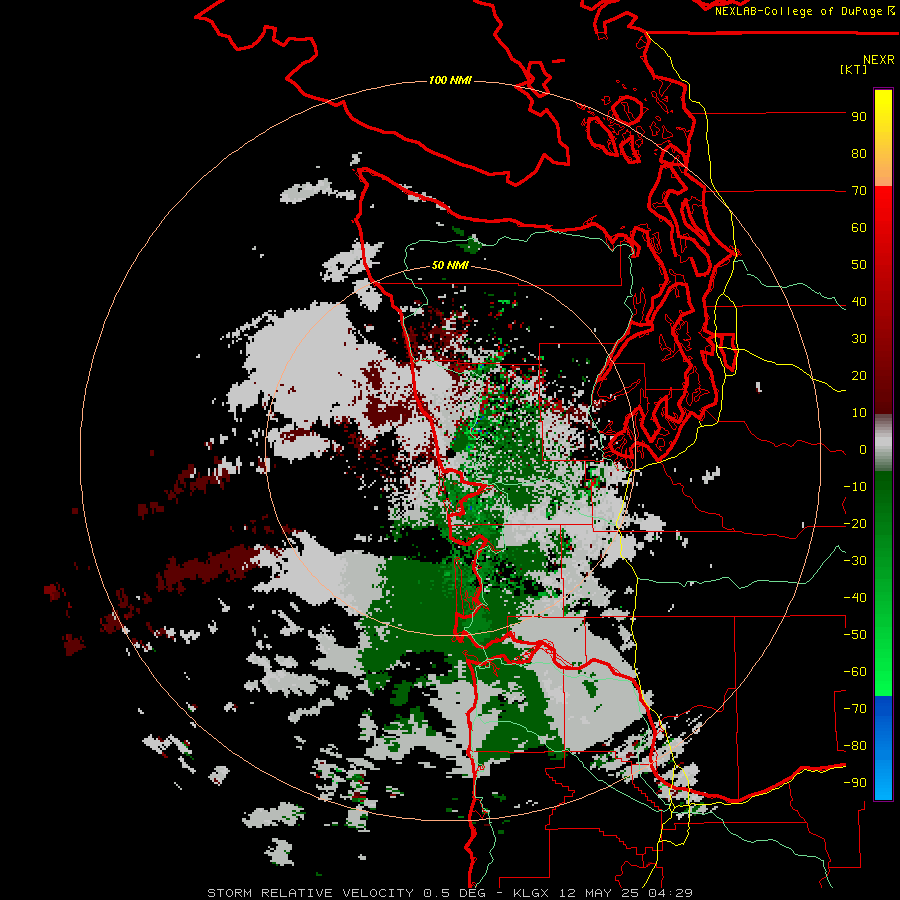Click the [KT] units label

tap(853, 69)
